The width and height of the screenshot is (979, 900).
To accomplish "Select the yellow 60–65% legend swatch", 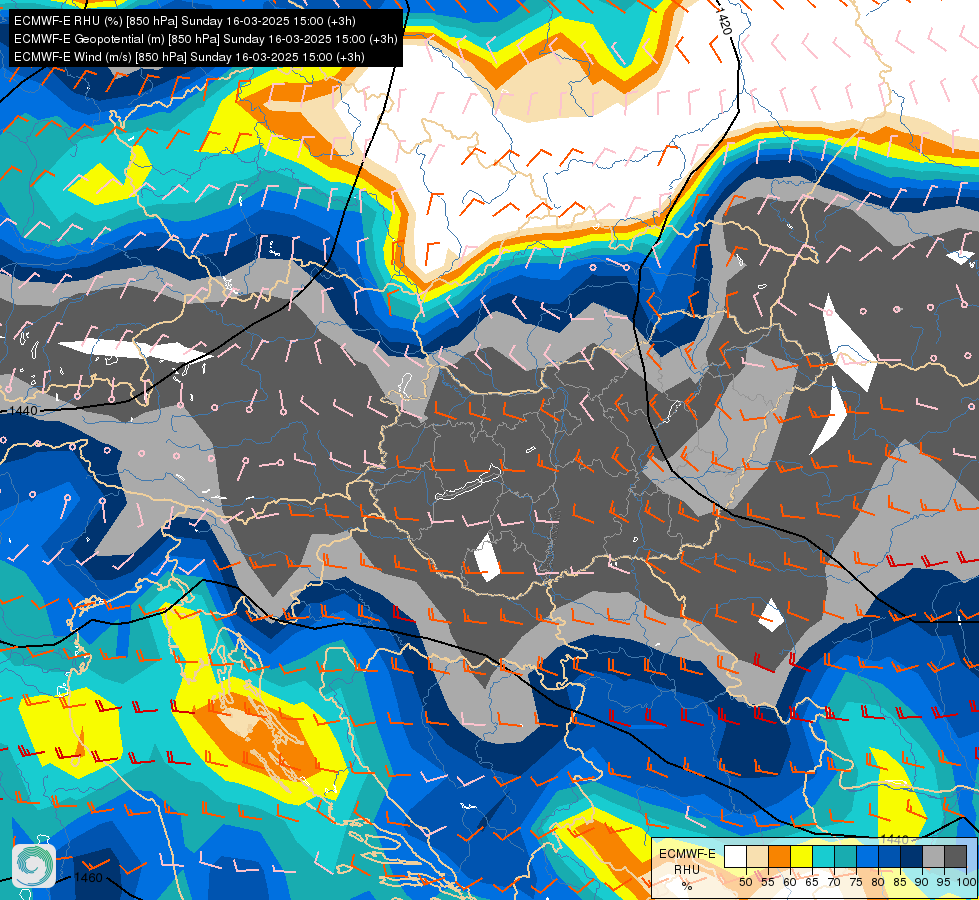I will tap(802, 856).
